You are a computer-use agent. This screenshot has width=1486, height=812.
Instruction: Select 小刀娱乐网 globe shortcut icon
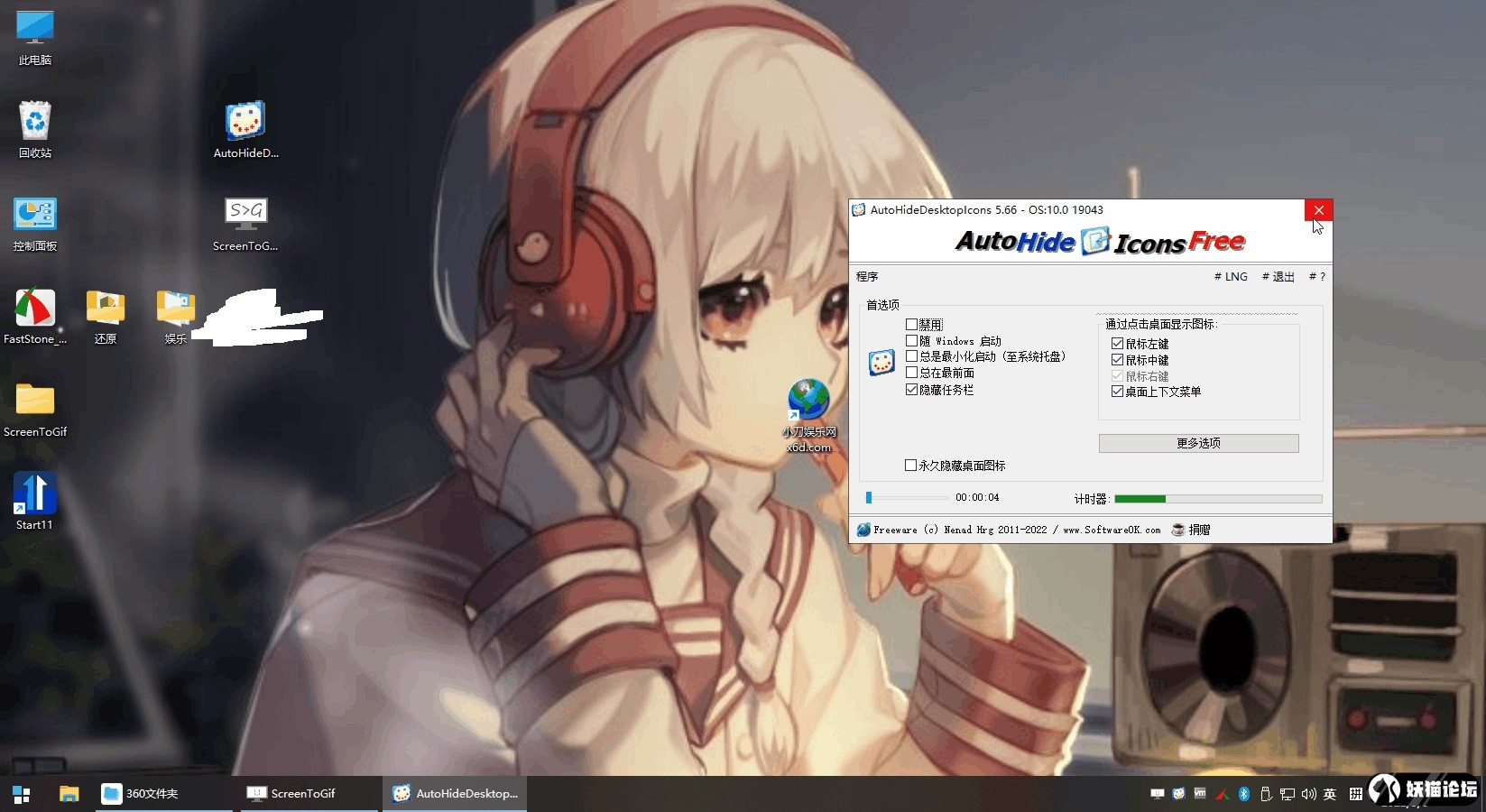(808, 415)
